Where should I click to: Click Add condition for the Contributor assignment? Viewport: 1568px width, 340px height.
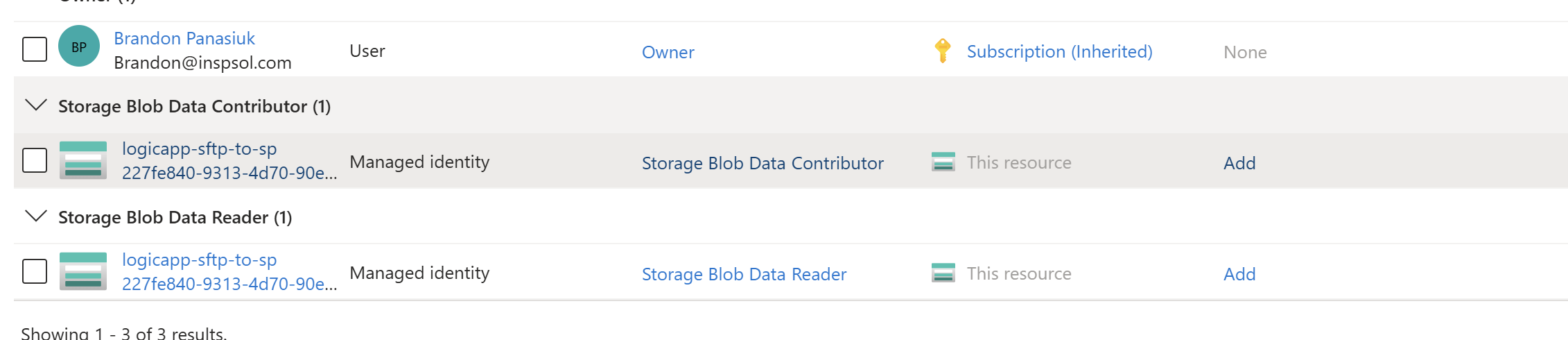pyautogui.click(x=1239, y=163)
